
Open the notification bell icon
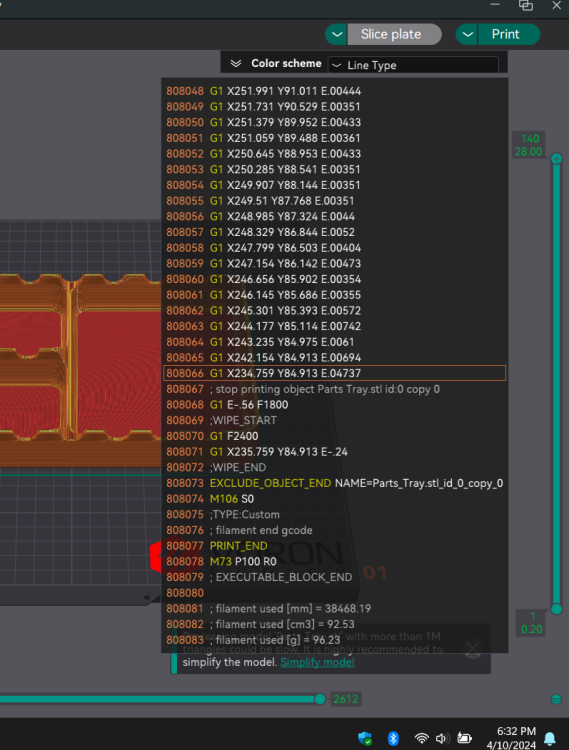550,739
